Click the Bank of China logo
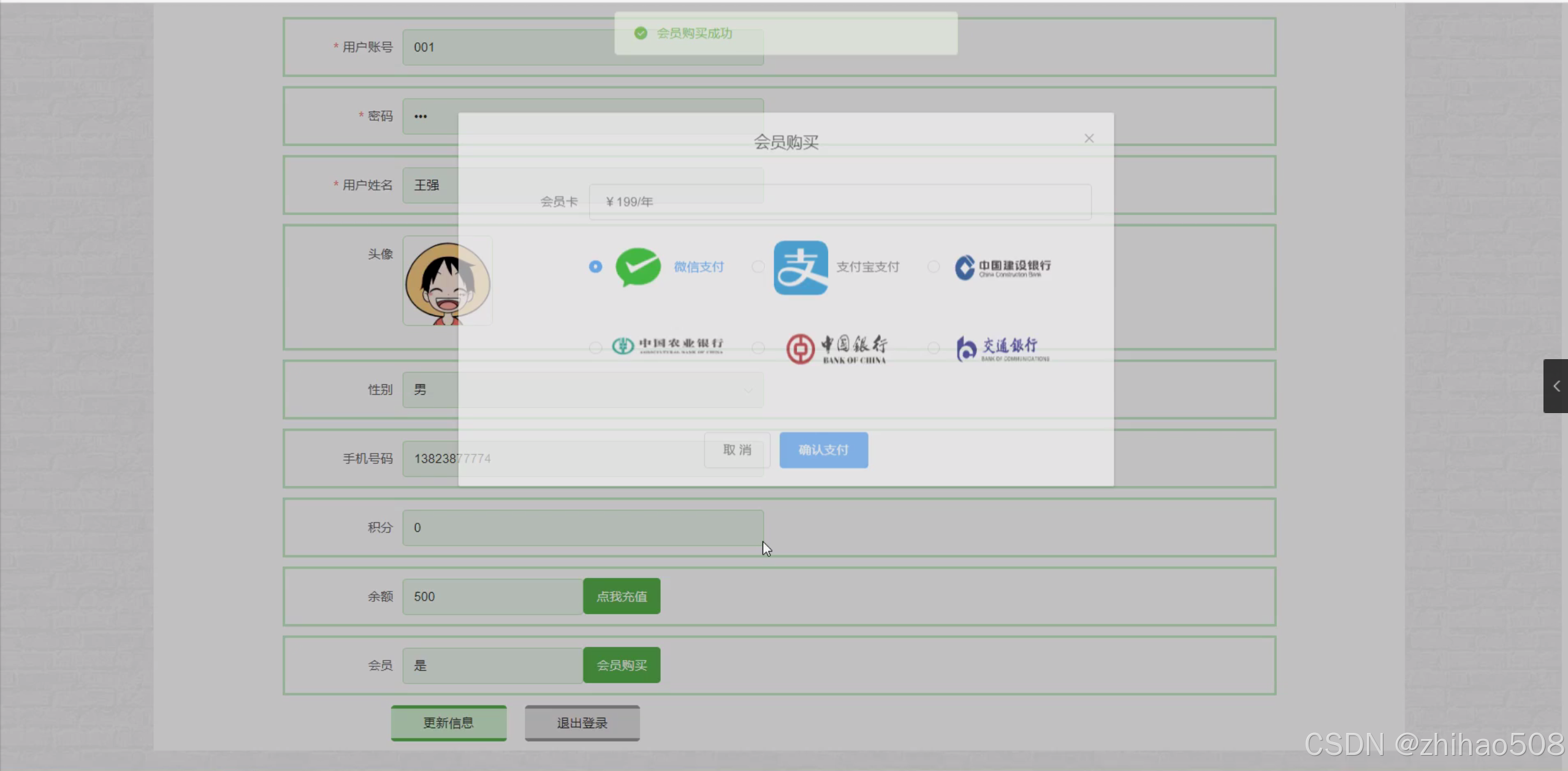Viewport: 1568px width, 771px height. tap(837, 349)
